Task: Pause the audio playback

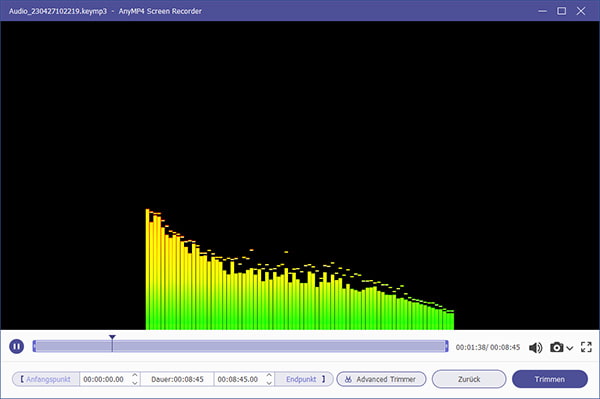Action: click(x=16, y=347)
